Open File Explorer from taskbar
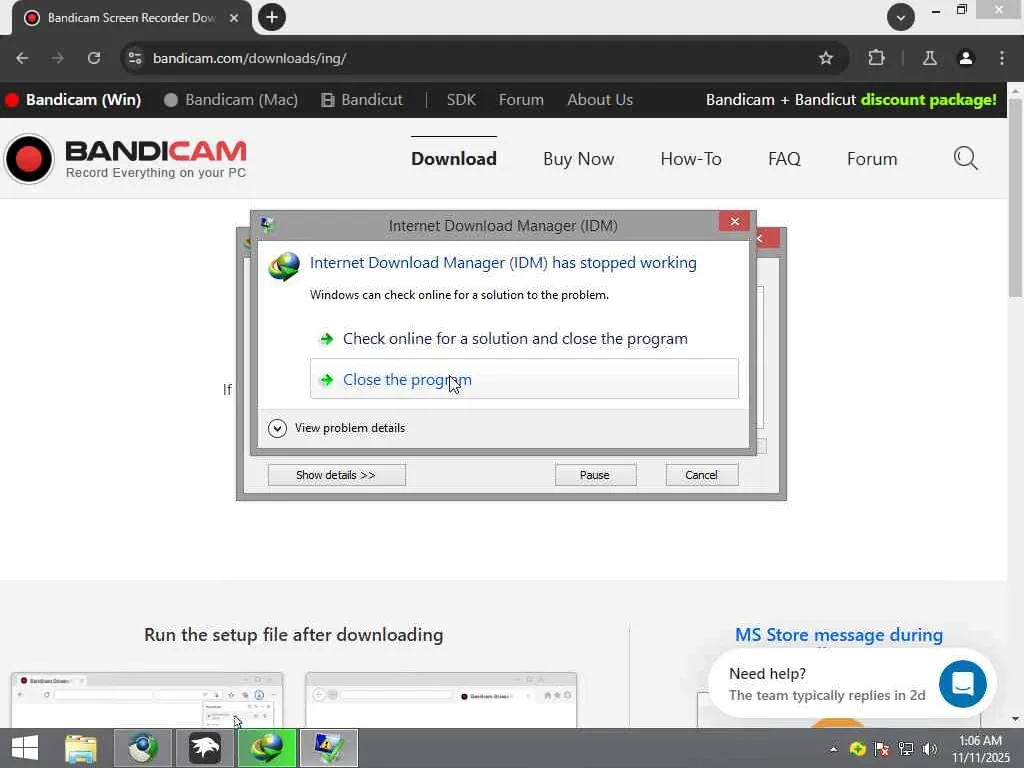Image resolution: width=1024 pixels, height=768 pixels. coord(80,748)
